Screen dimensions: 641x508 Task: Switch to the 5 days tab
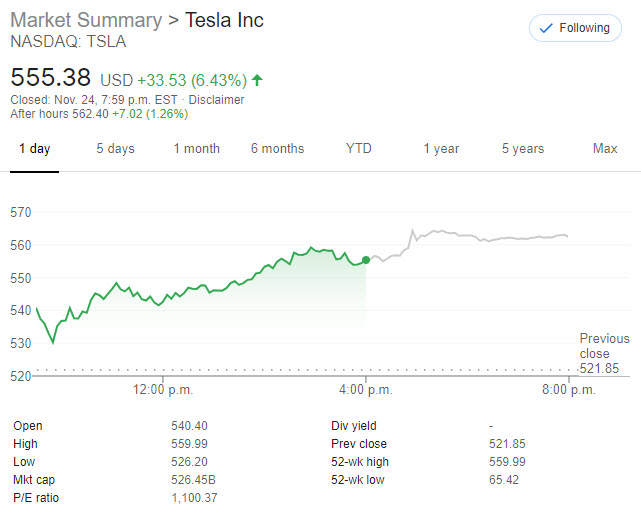point(115,148)
